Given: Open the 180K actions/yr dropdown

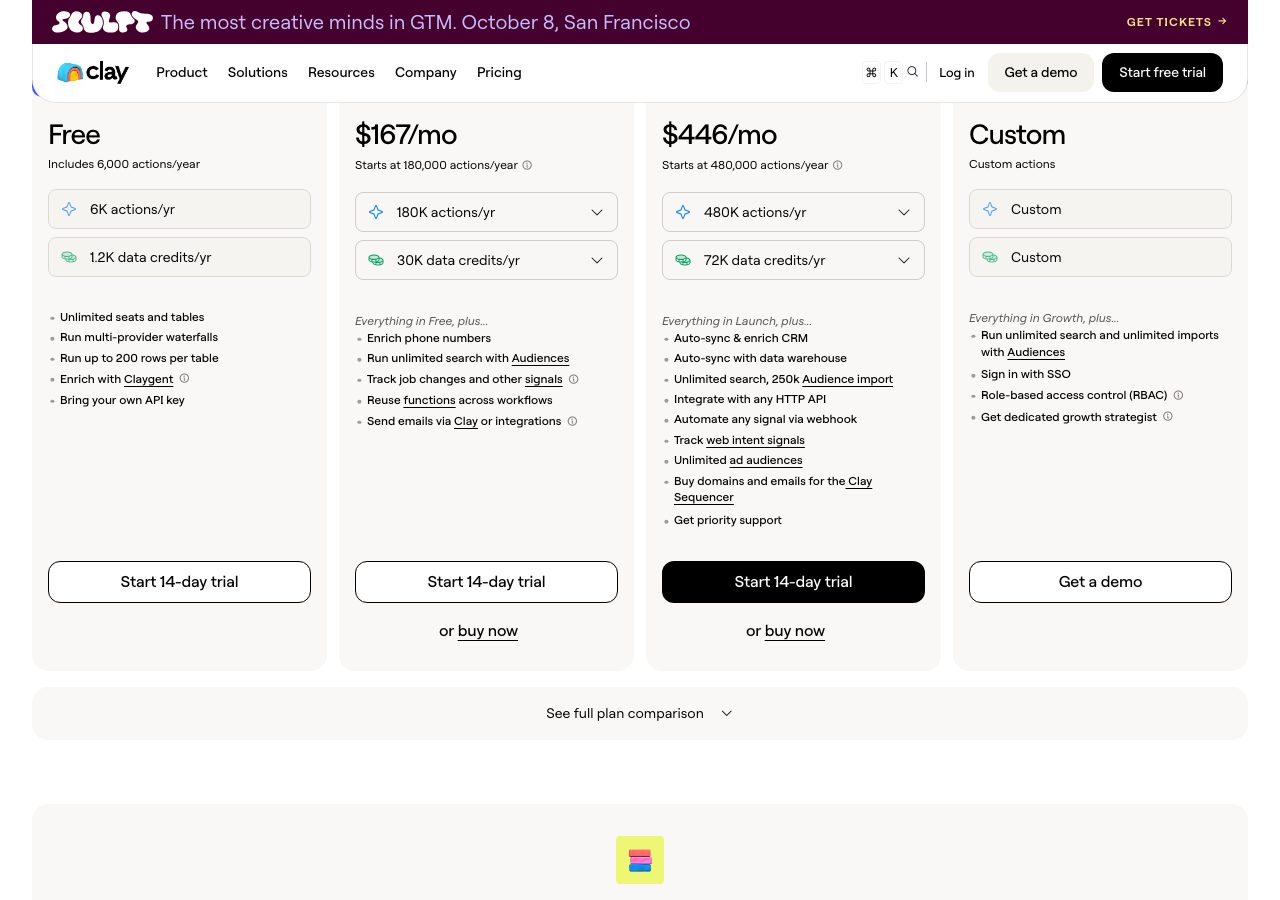Looking at the screenshot, I should [x=486, y=212].
